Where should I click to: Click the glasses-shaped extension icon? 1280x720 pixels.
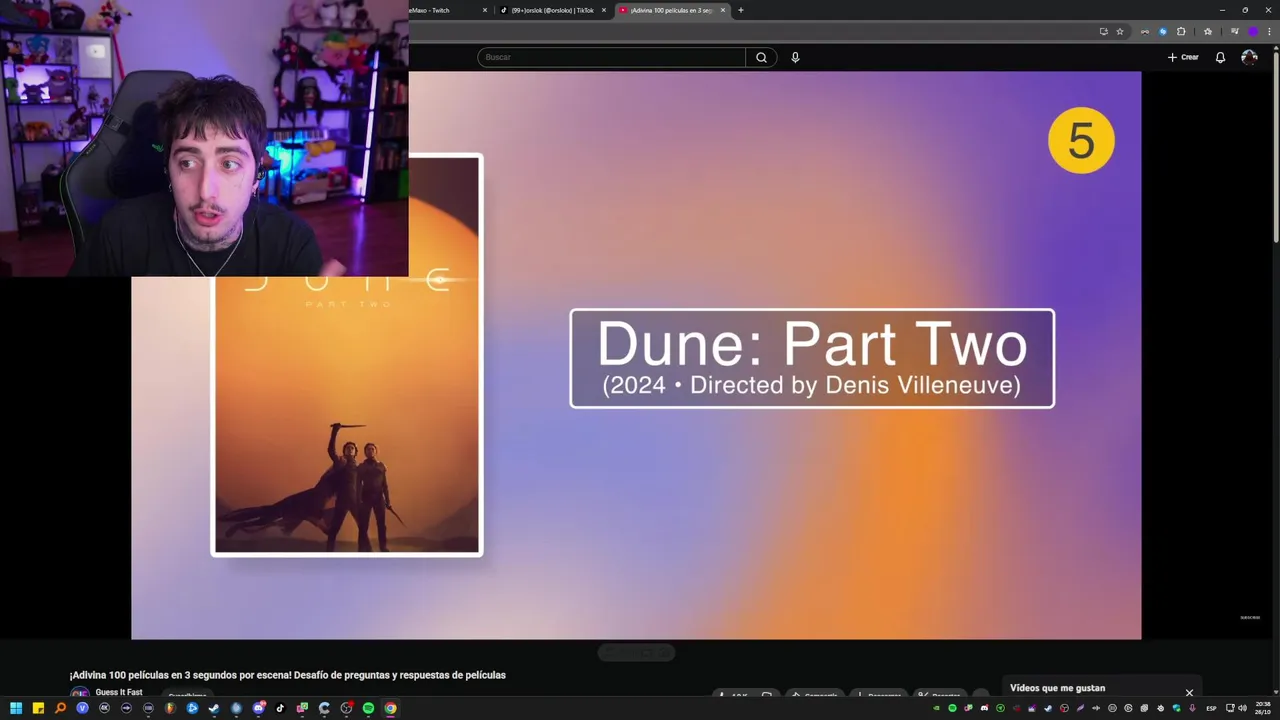point(1145,31)
